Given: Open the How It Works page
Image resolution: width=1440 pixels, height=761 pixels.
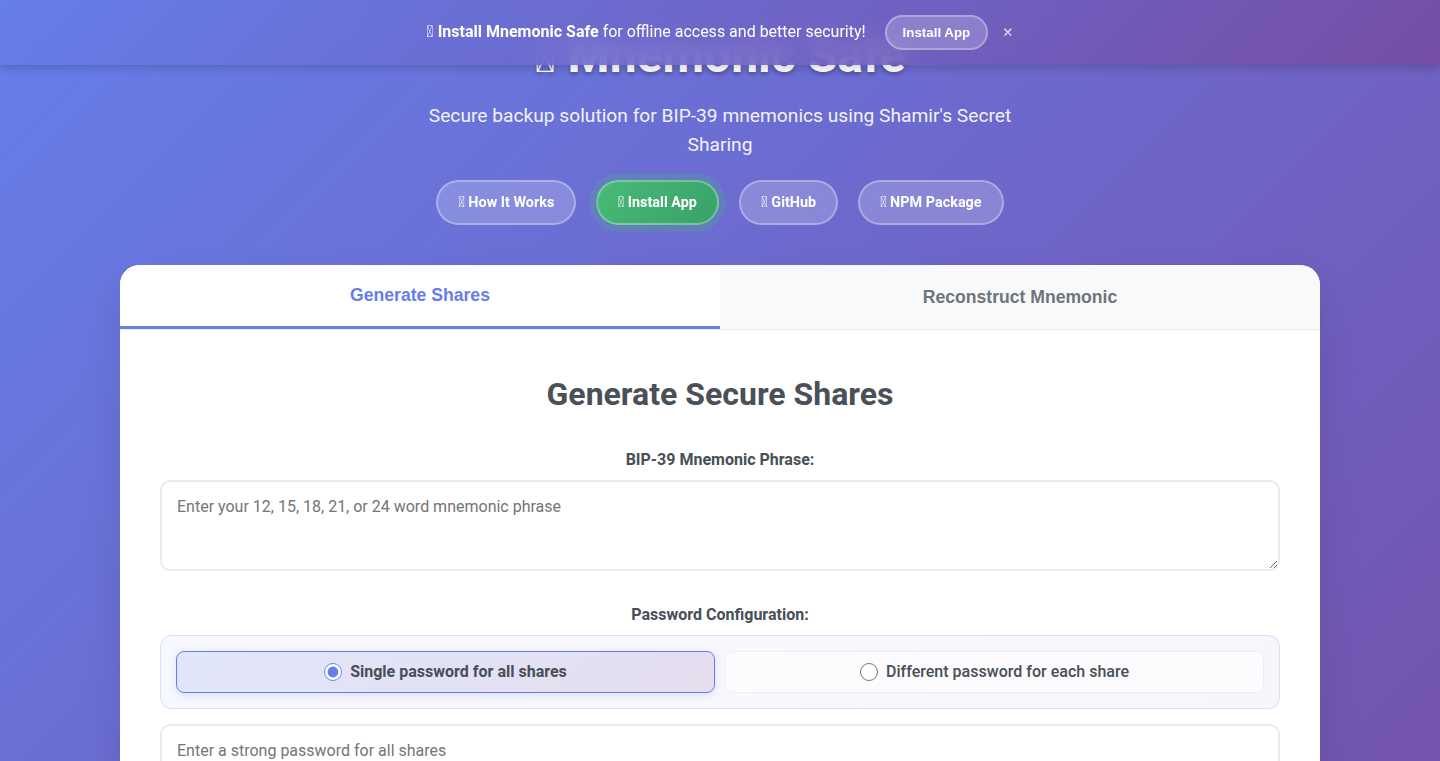Looking at the screenshot, I should pos(506,202).
